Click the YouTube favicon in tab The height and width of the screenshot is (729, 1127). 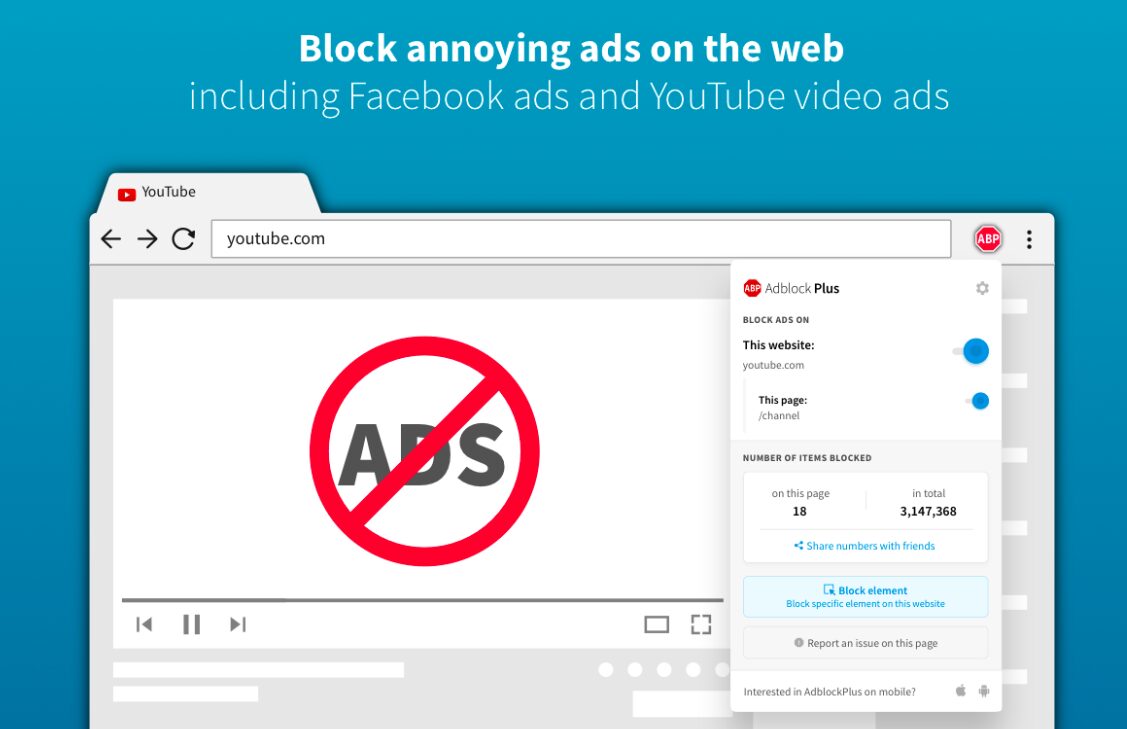[126, 194]
